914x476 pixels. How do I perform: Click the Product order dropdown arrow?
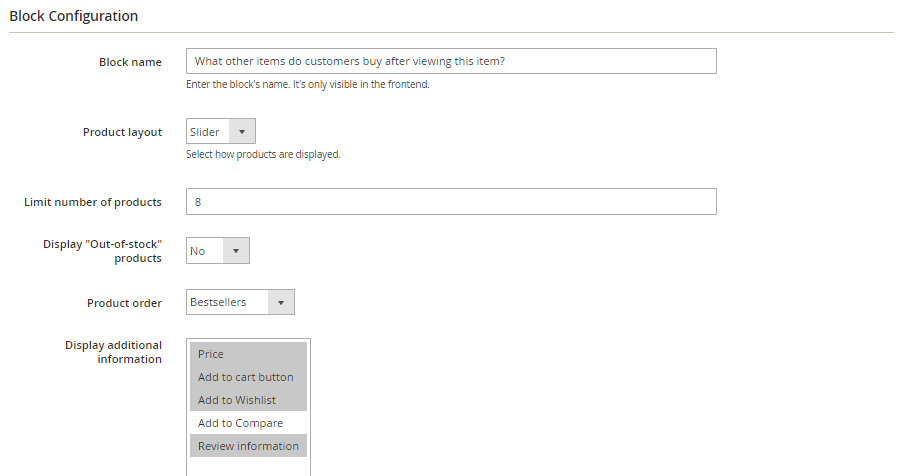click(x=281, y=302)
